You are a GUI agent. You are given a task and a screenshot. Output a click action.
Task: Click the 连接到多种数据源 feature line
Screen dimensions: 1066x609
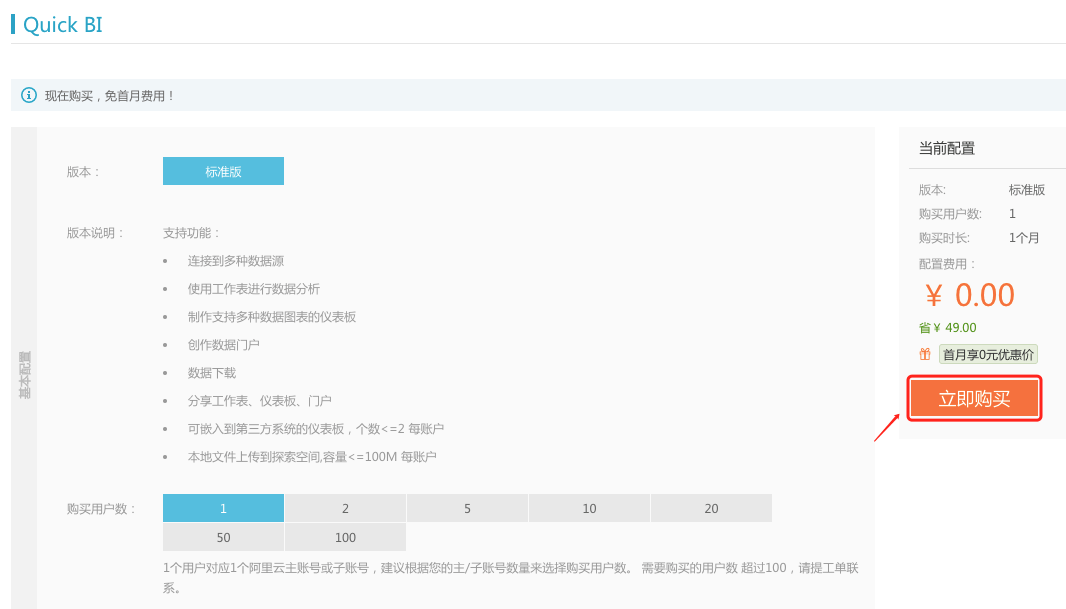tap(235, 261)
